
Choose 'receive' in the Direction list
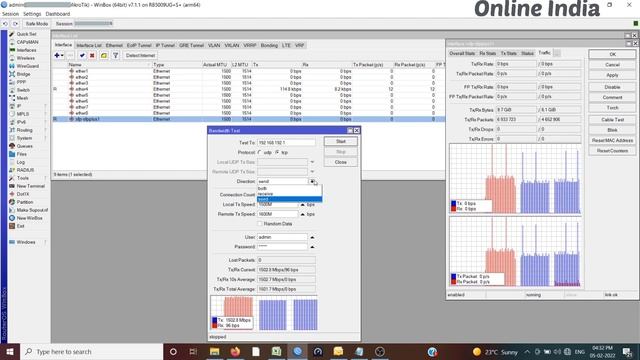pos(289,194)
